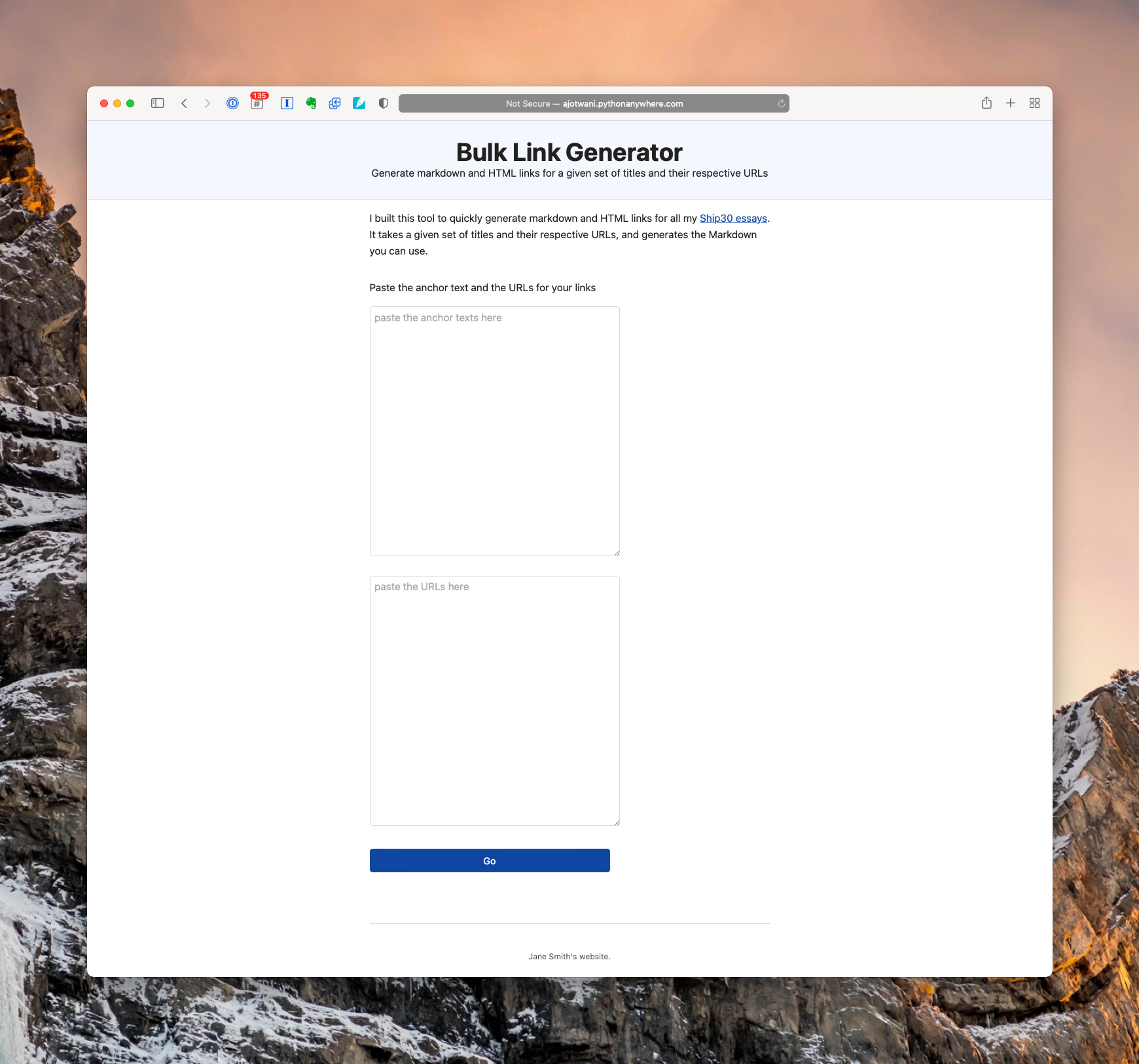Click in the anchor texts textarea
Screen dimensions: 1139x1064
494,431
